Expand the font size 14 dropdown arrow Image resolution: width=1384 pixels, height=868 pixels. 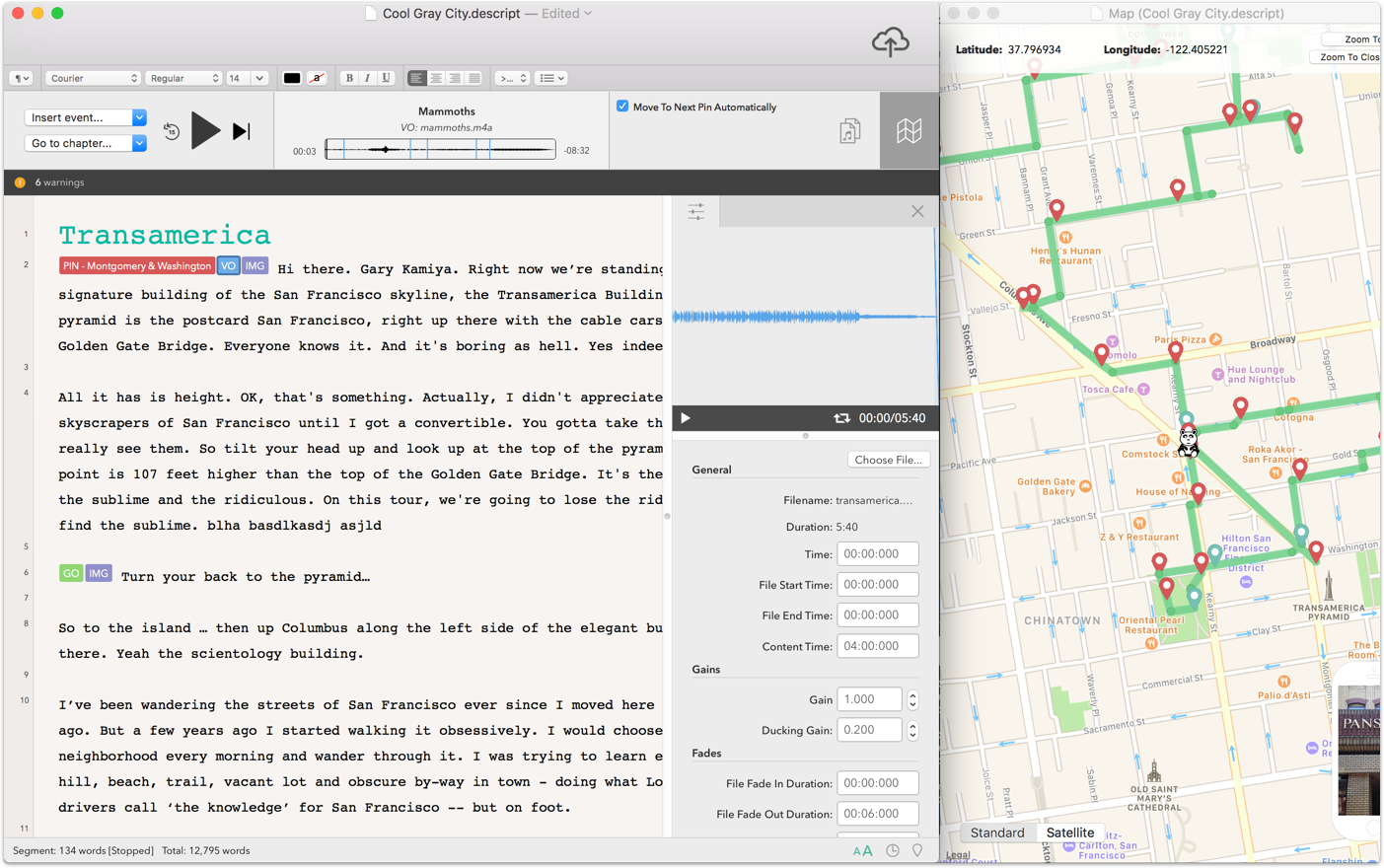click(259, 78)
